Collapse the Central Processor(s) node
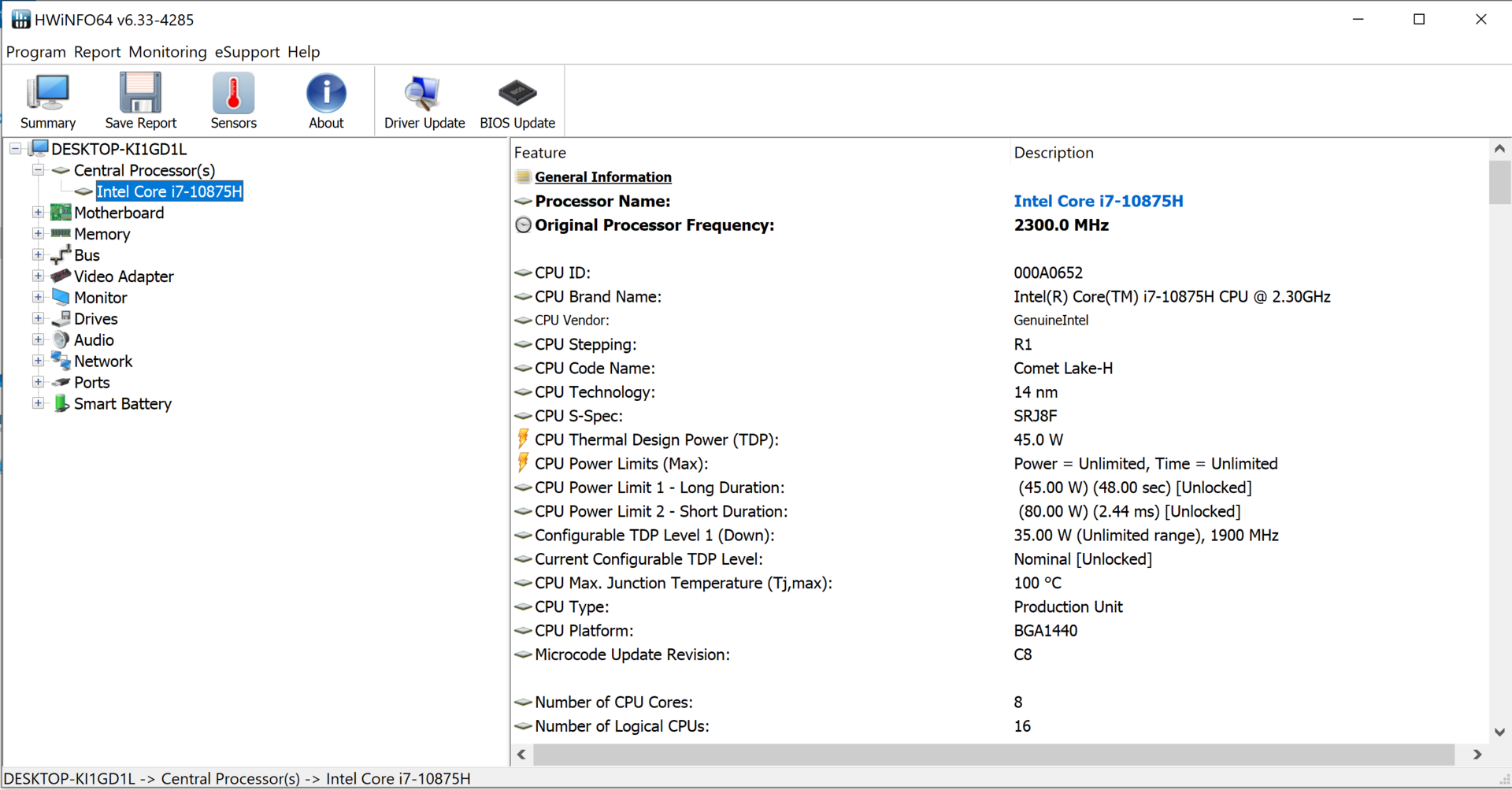This screenshot has height=790, width=1512. pos(38,170)
